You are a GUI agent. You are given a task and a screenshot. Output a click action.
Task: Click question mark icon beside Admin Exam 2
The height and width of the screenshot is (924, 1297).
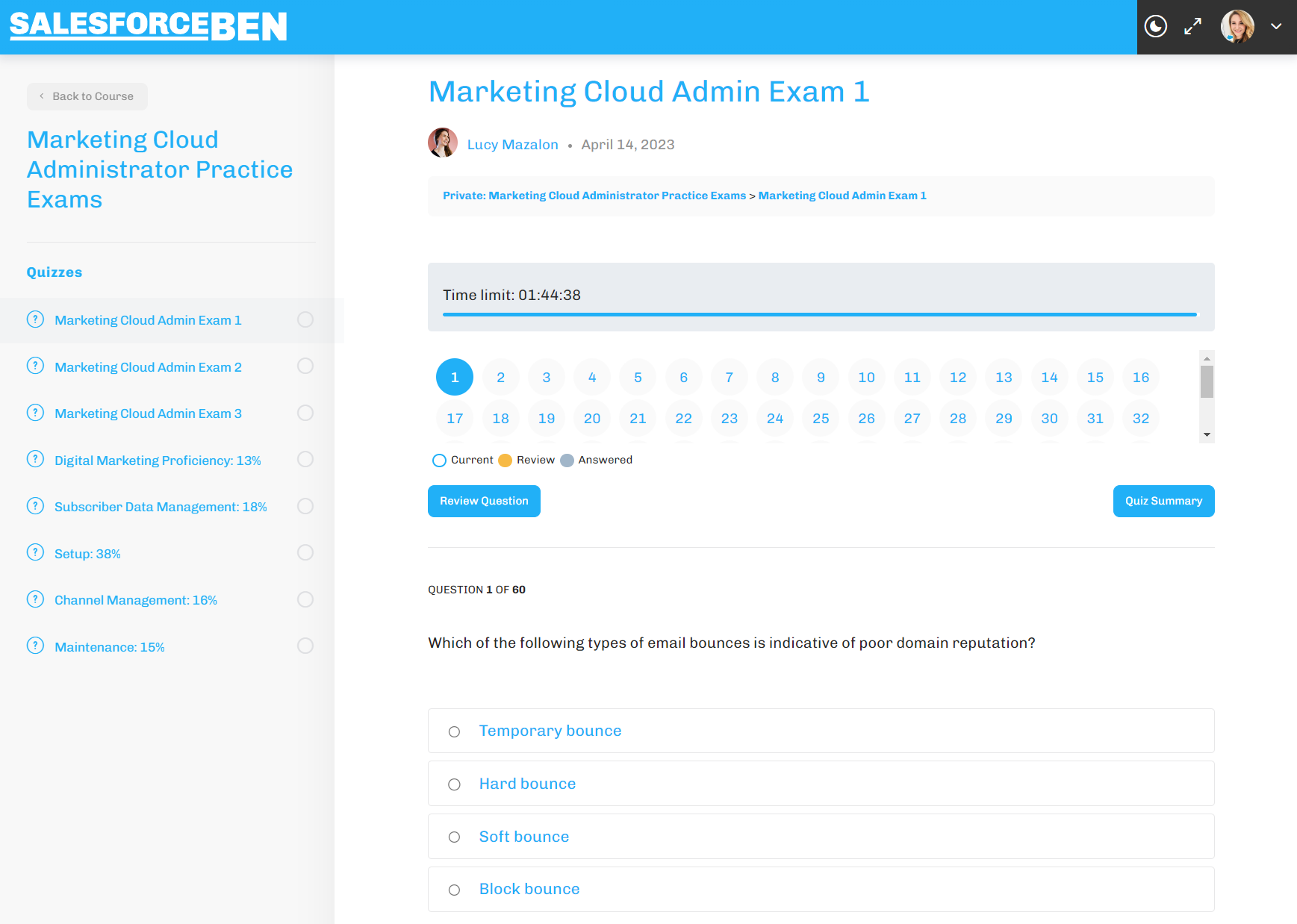tap(35, 366)
